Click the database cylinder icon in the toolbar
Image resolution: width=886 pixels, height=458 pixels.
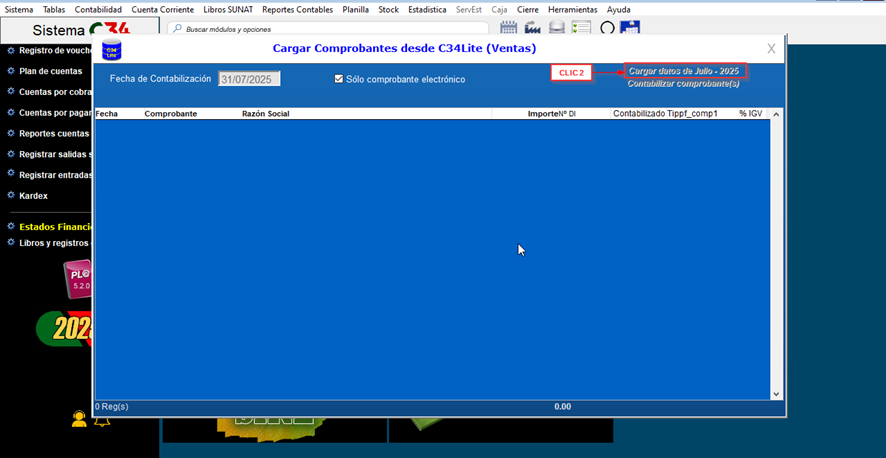557,28
